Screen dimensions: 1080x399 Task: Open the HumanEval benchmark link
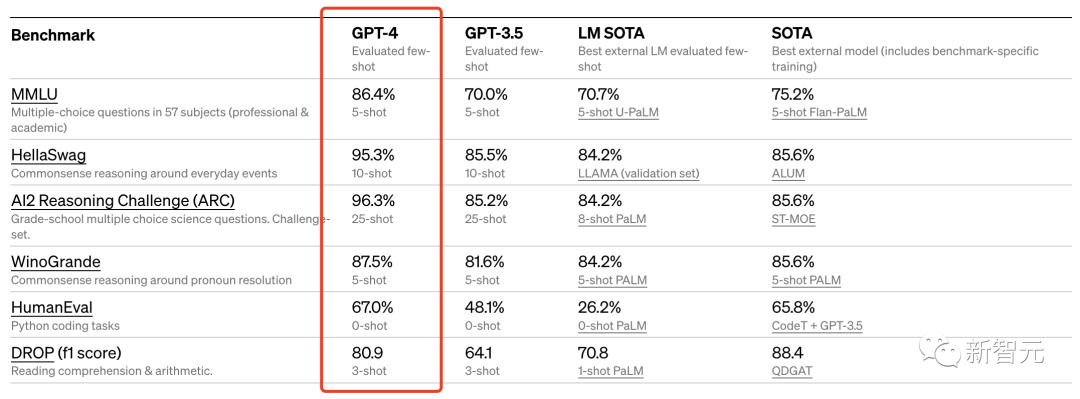[52, 307]
